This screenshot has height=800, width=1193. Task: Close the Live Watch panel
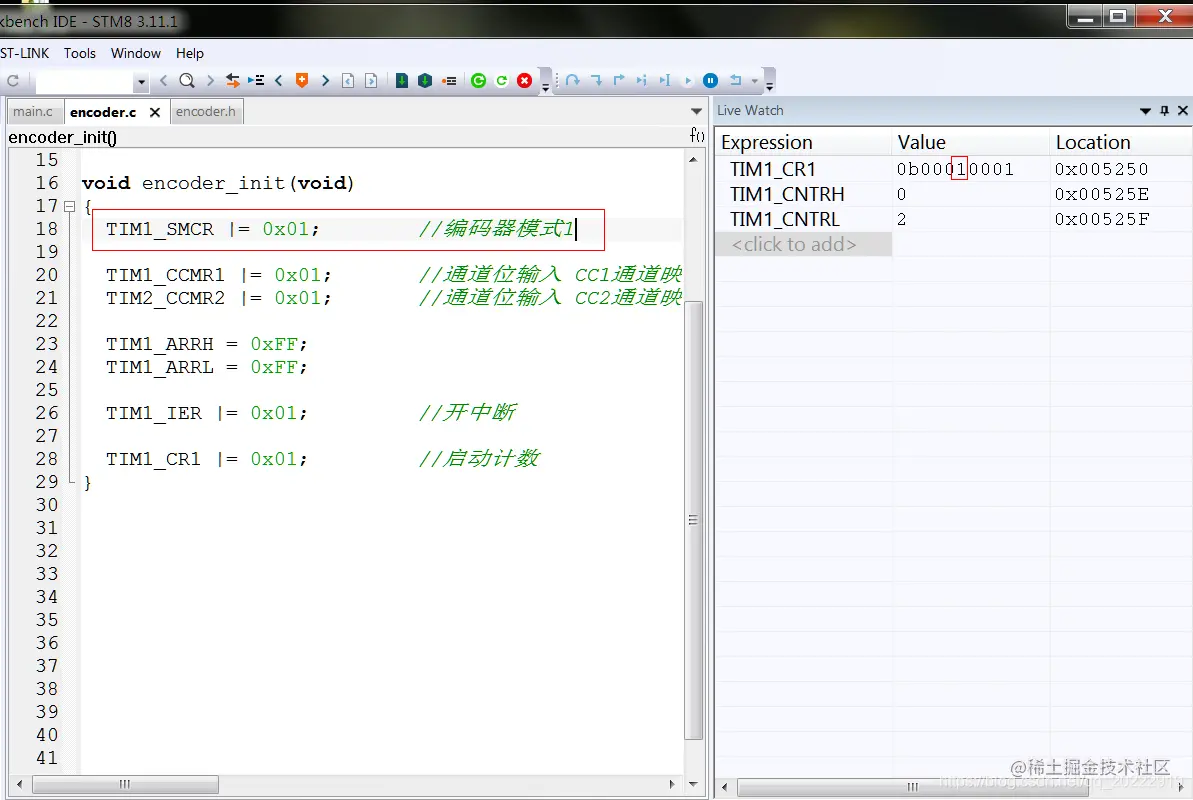tap(1182, 111)
